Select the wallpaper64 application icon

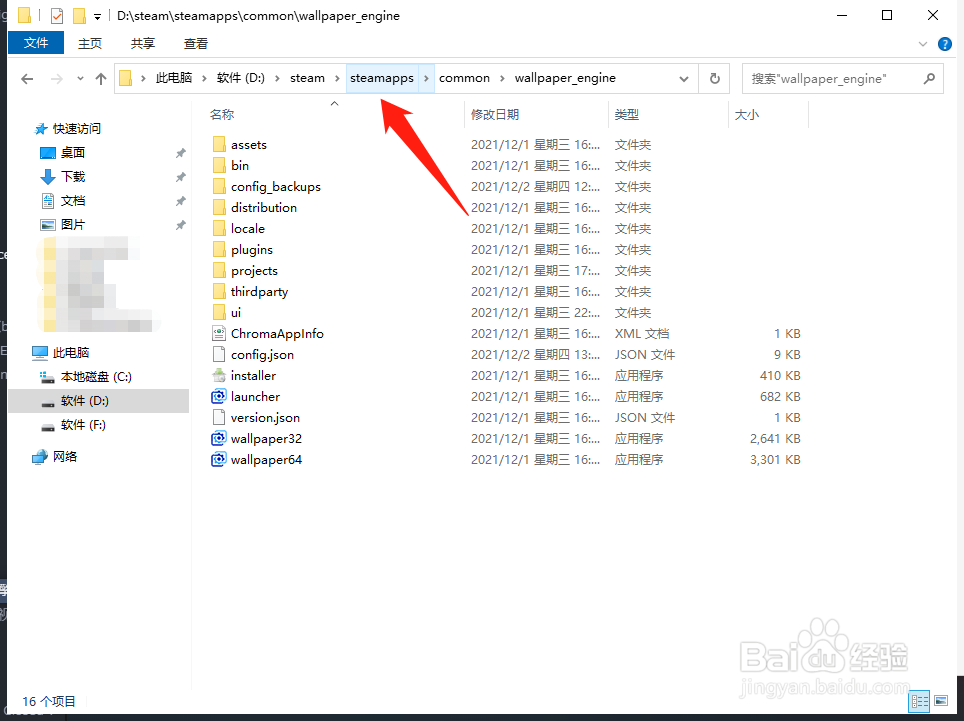[x=218, y=460]
